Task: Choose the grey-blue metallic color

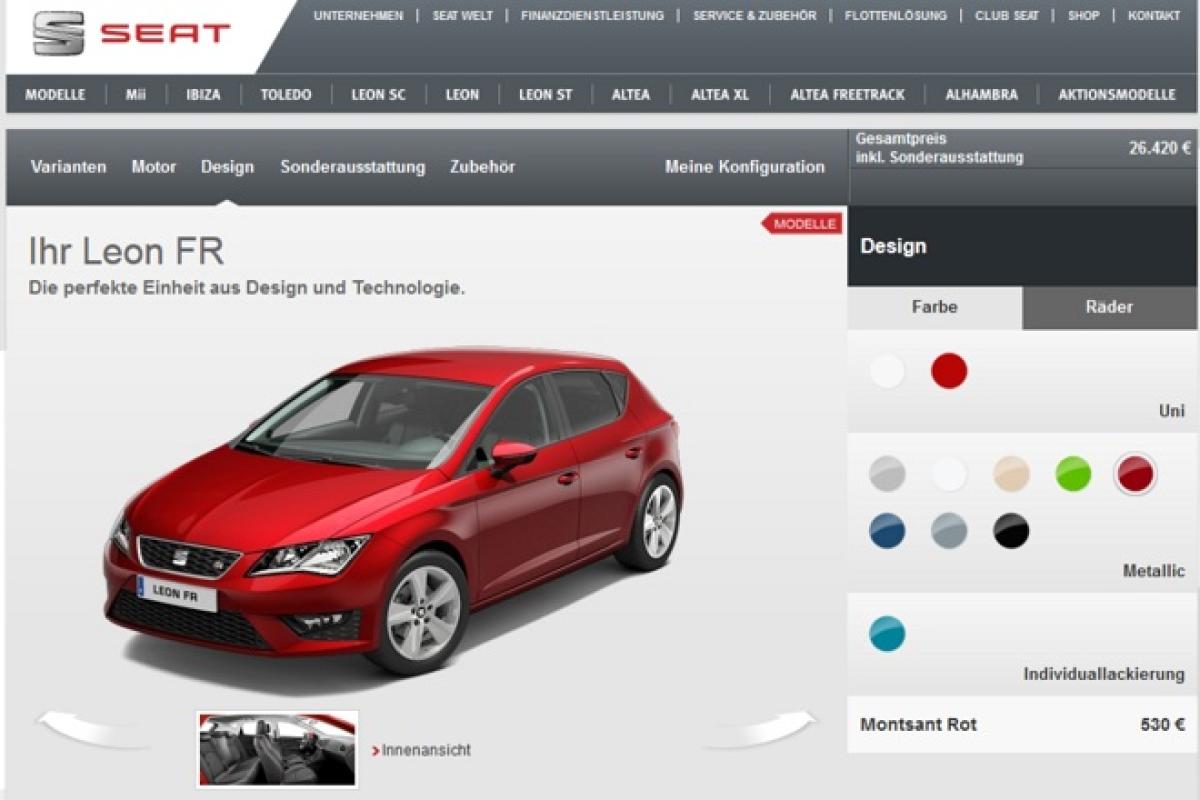Action: [949, 530]
